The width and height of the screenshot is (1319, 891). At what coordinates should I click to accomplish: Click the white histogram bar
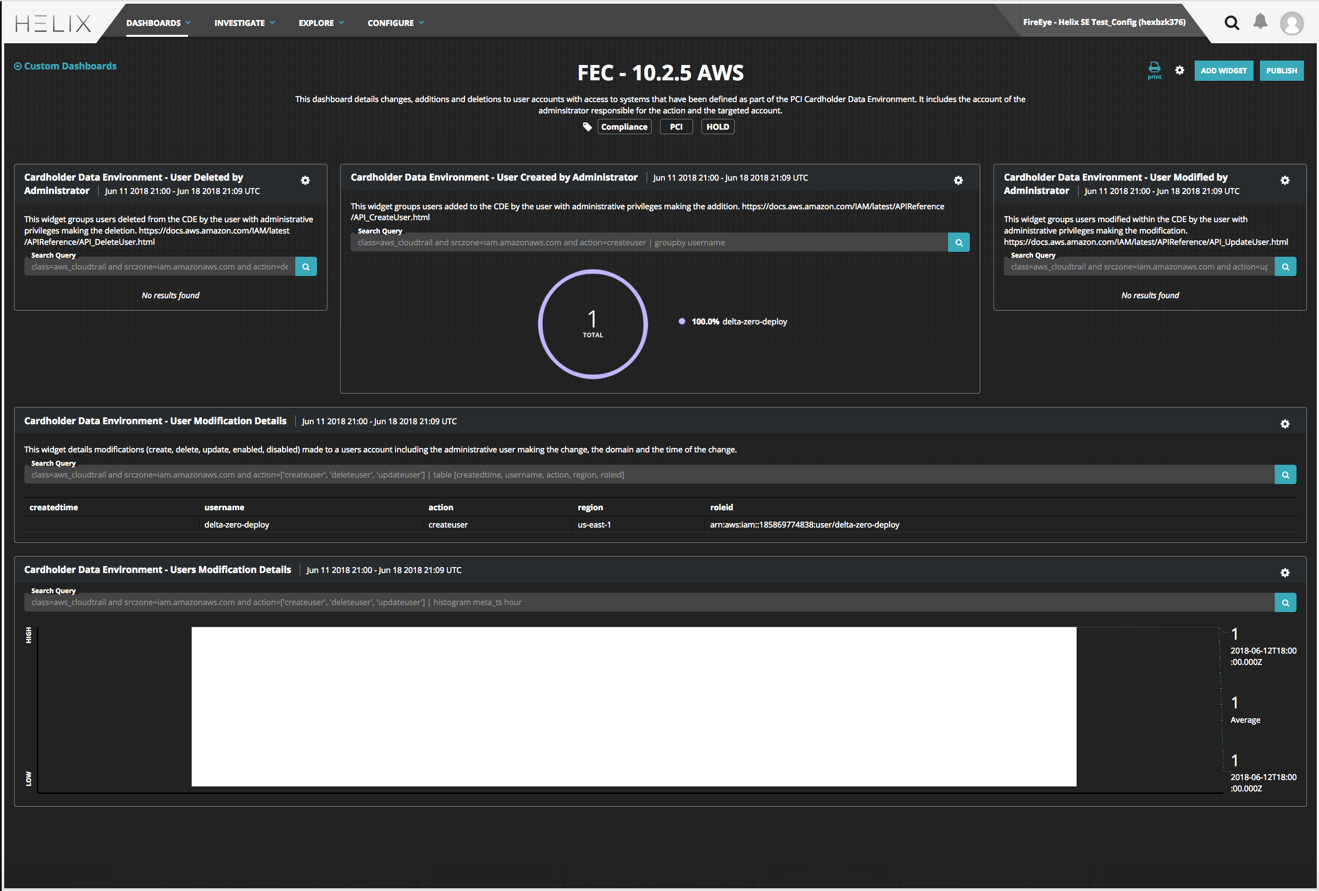coord(634,707)
